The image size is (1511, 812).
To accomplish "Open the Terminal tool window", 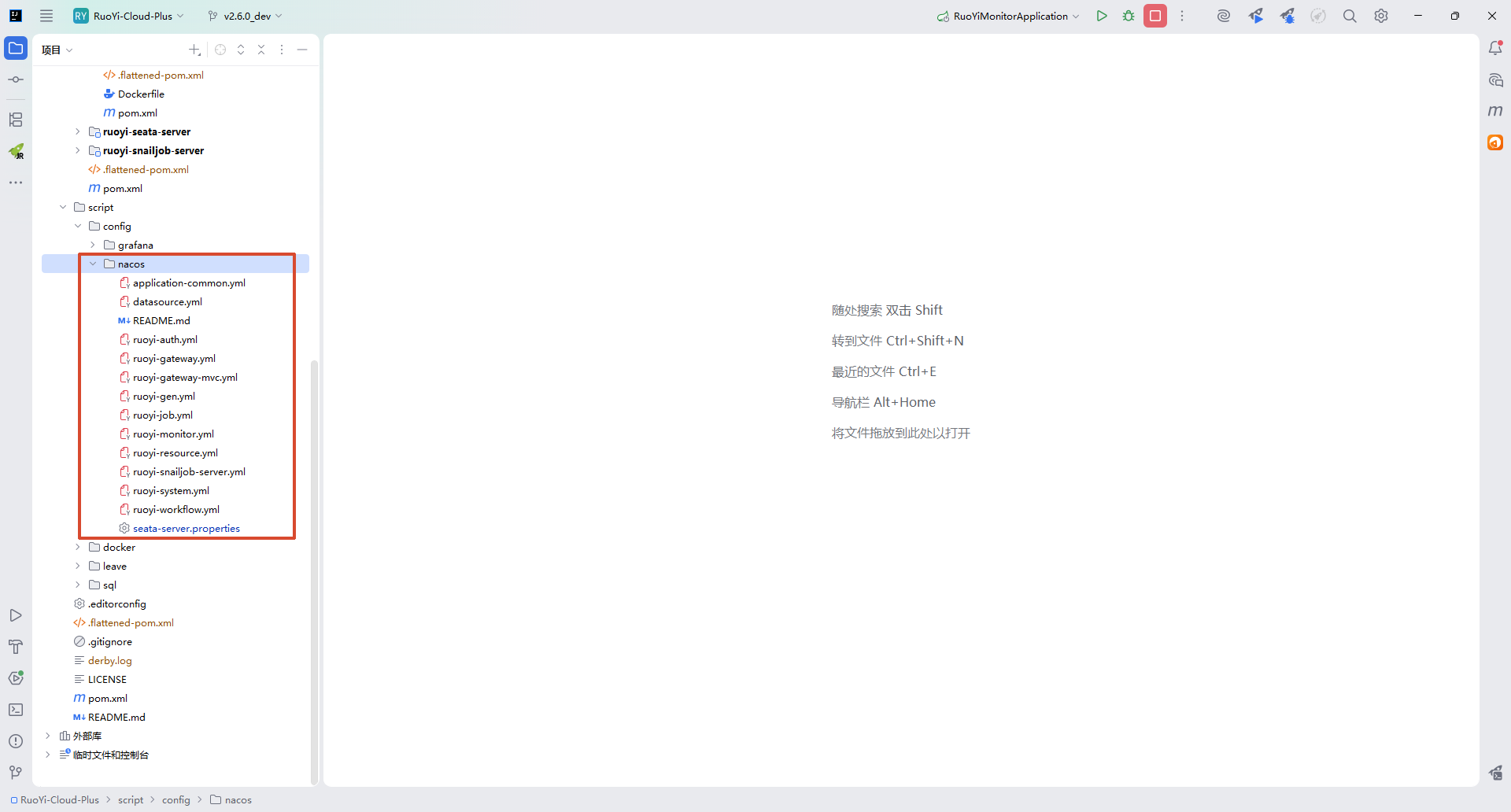I will coord(16,710).
